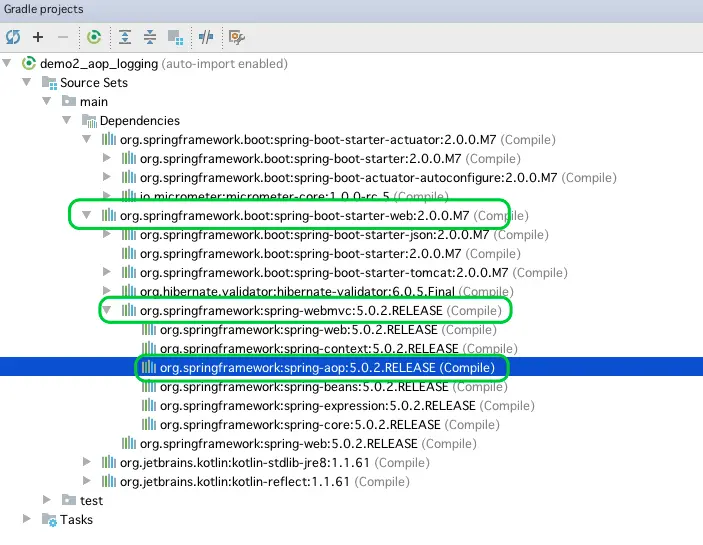The height and width of the screenshot is (545, 703).
Task: Click the Tasks folder gear icon
Action: 49,519
